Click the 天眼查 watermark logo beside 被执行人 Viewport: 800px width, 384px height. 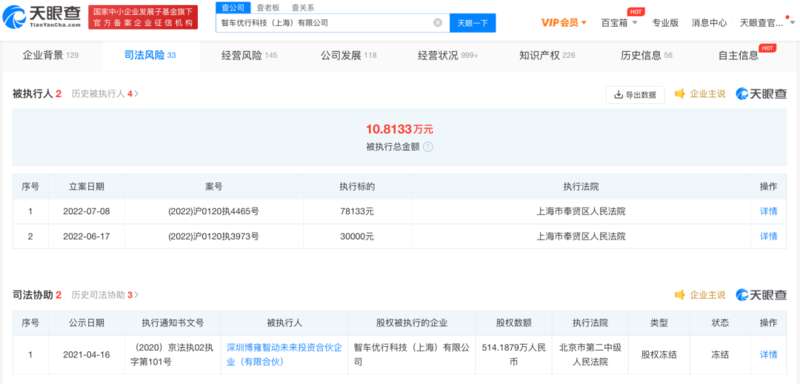click(x=761, y=94)
